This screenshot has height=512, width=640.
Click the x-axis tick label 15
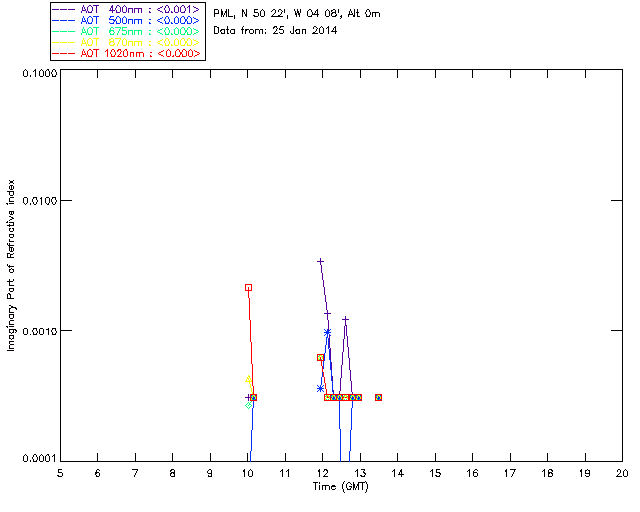(435, 473)
